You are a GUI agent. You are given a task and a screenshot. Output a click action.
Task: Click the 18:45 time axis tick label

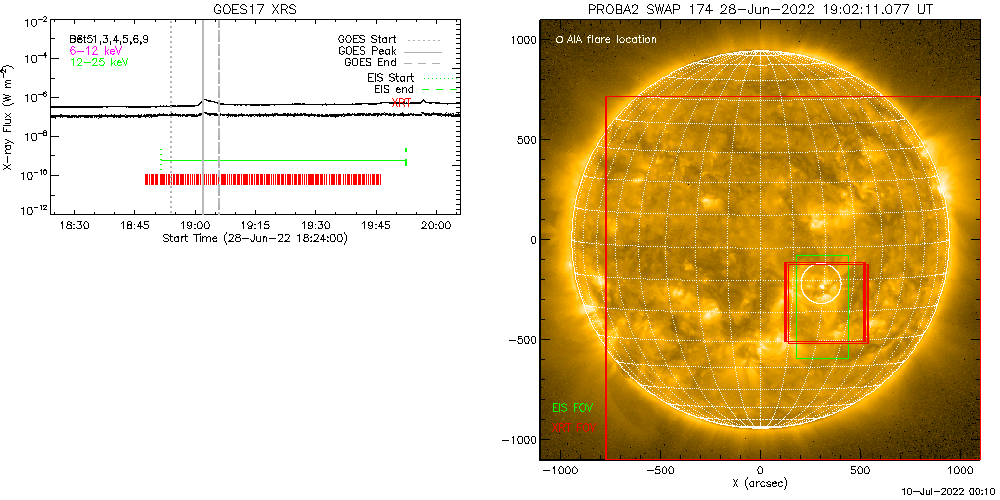134,225
